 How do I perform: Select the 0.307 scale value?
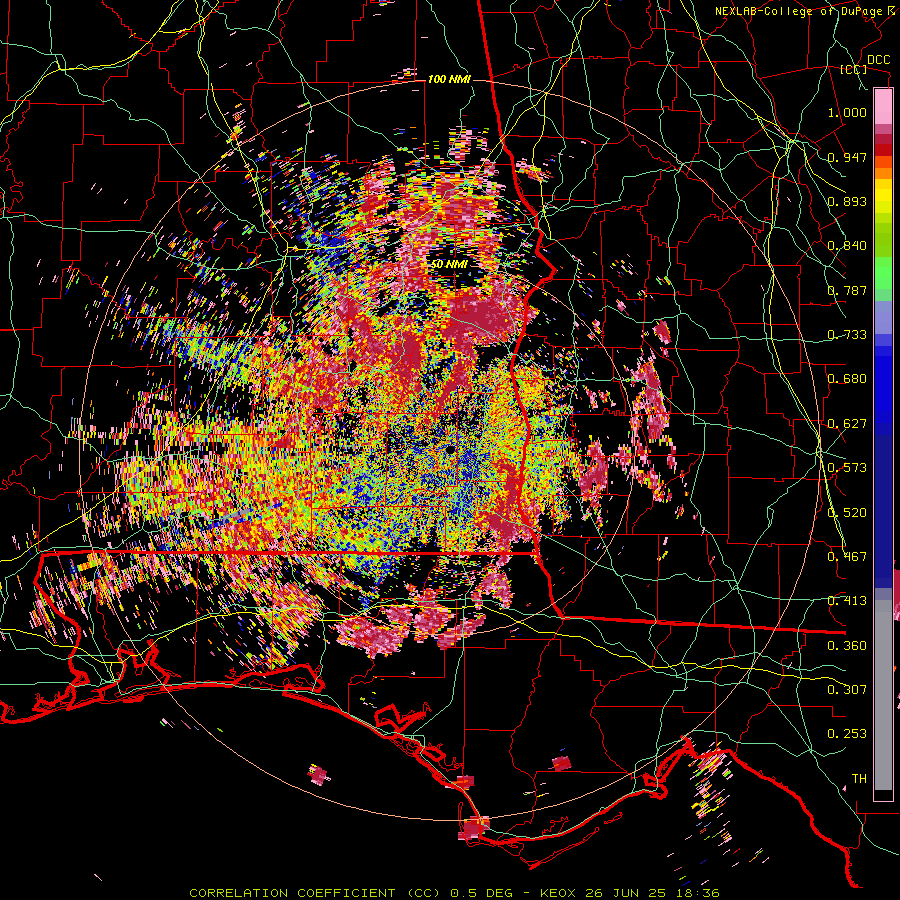click(847, 690)
